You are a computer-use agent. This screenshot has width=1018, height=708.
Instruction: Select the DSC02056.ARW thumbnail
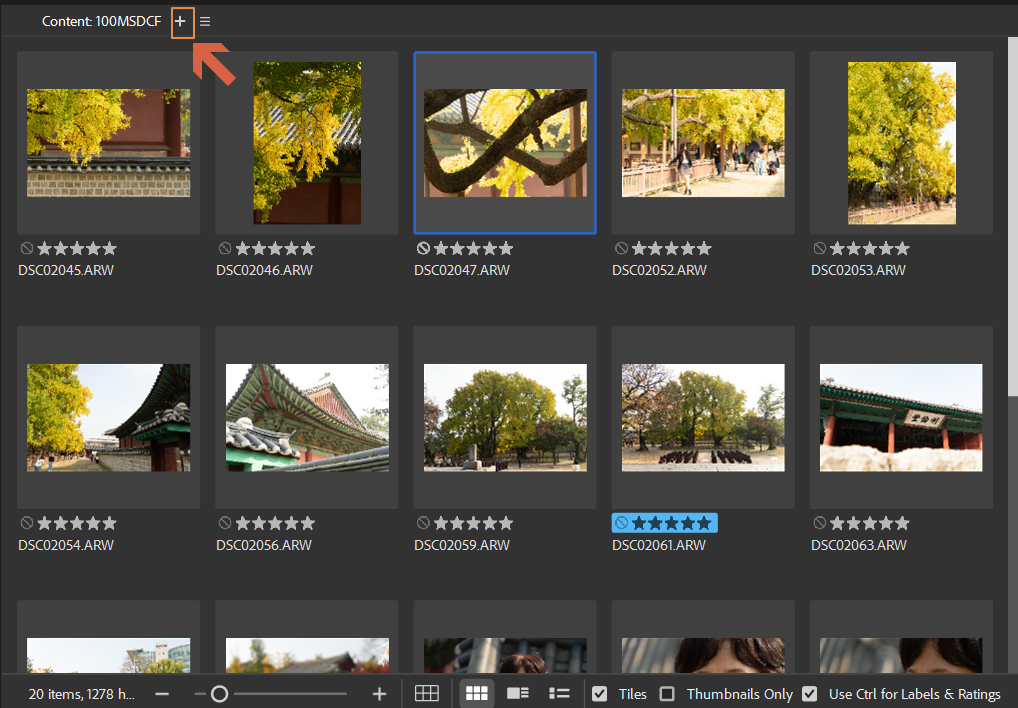pyautogui.click(x=307, y=417)
